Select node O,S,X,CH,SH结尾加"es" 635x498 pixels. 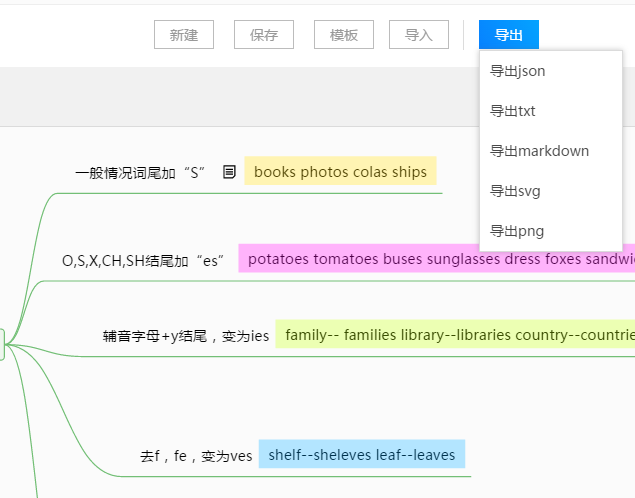coord(143,261)
